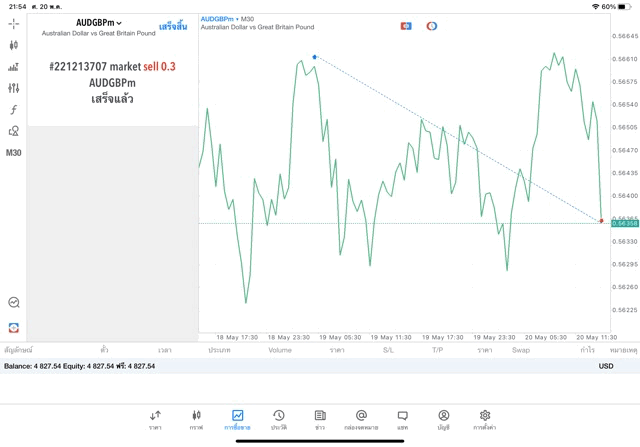Image resolution: width=640 pixels, height=447 pixels.
Task: Click the circular red-blue icon above chart
Action: [x=432, y=26]
